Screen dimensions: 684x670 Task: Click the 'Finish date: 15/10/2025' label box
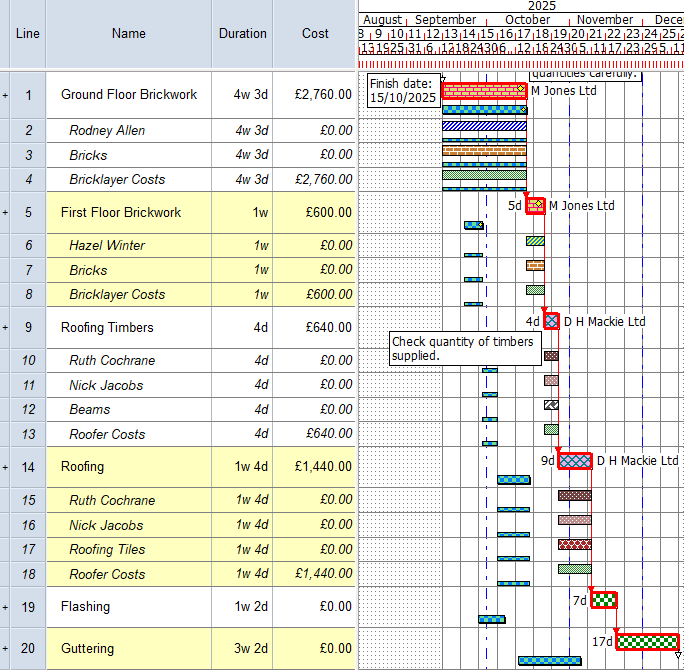[402, 91]
